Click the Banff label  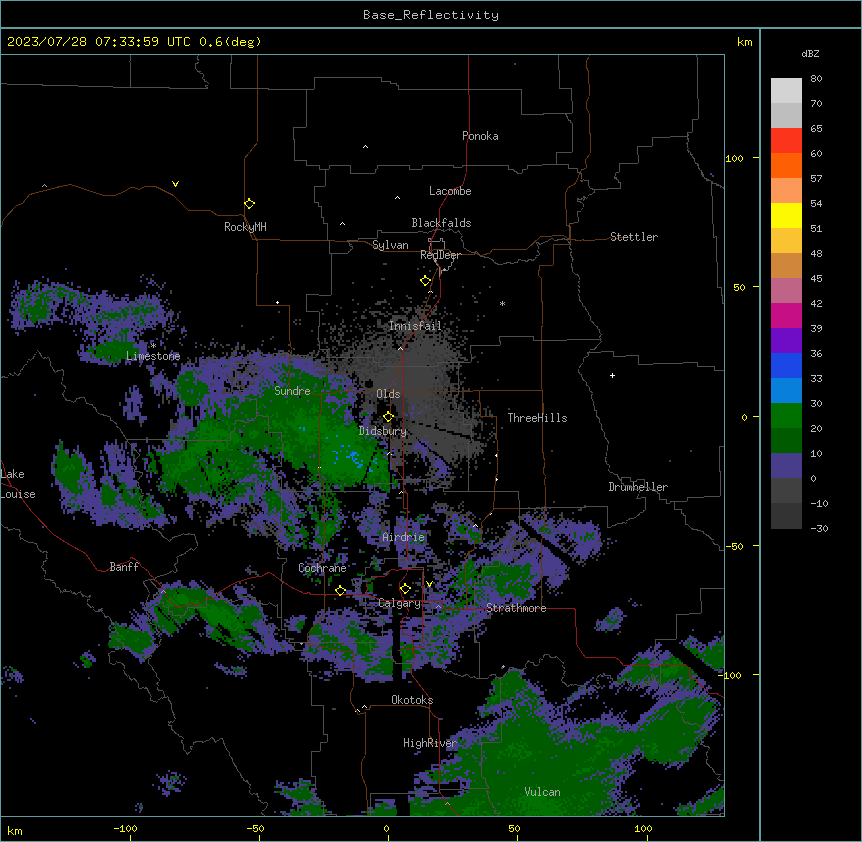point(124,567)
